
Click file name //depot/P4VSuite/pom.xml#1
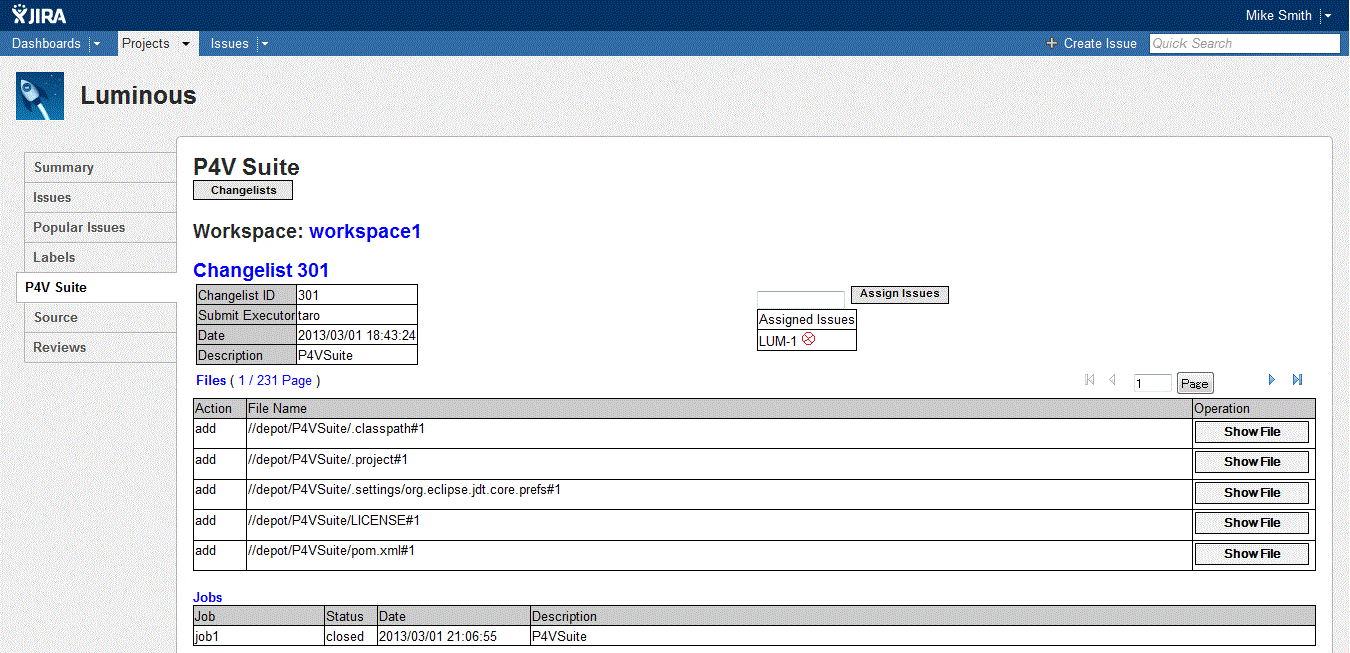point(331,550)
